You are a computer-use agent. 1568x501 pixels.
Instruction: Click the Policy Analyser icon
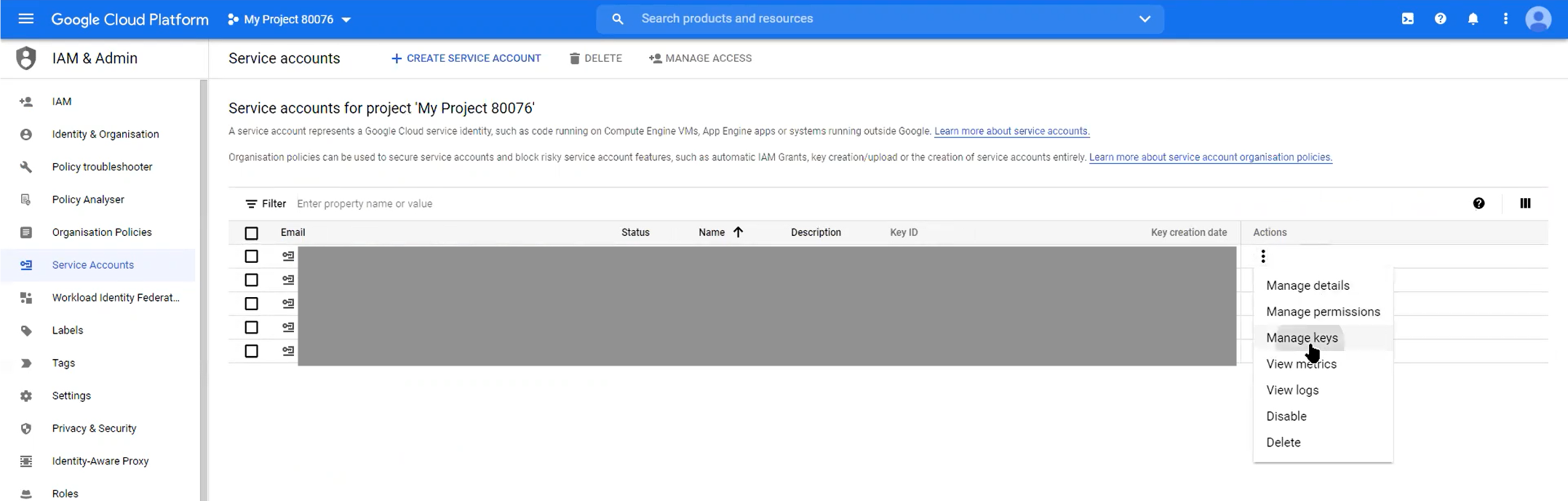coord(26,200)
